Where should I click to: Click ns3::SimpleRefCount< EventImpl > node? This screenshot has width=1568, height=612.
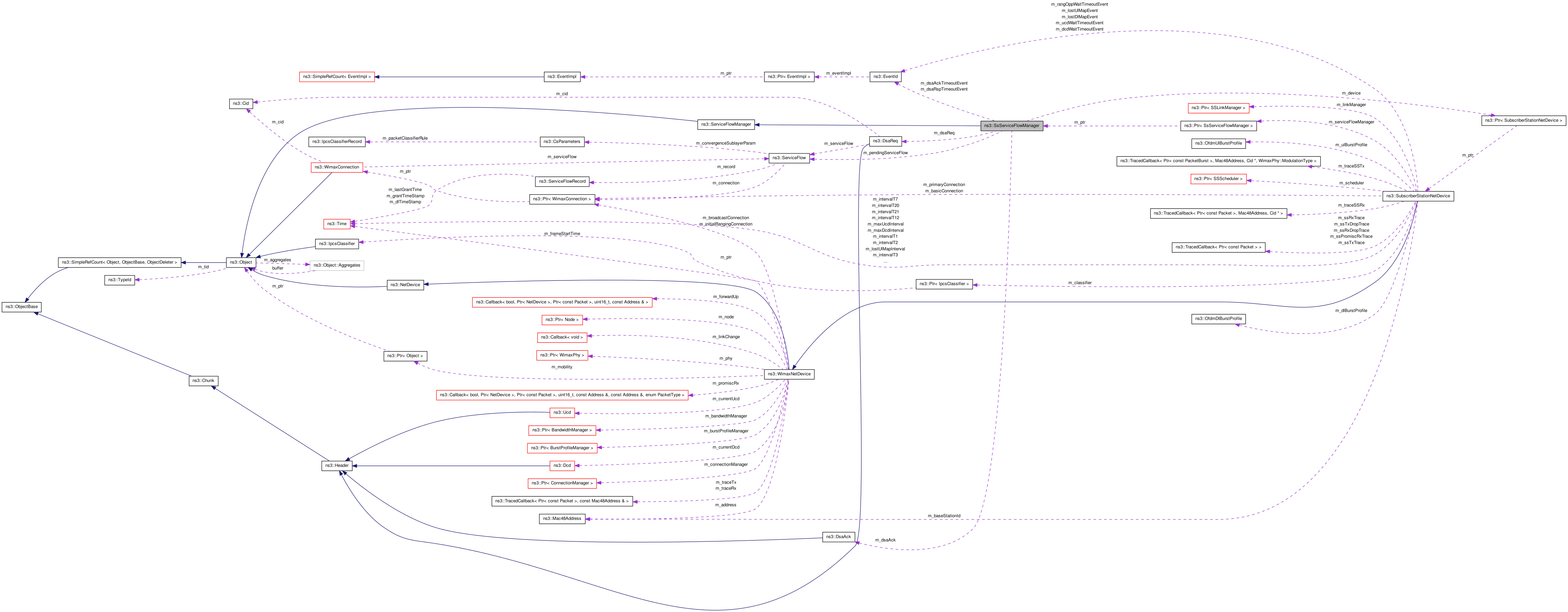tap(337, 77)
